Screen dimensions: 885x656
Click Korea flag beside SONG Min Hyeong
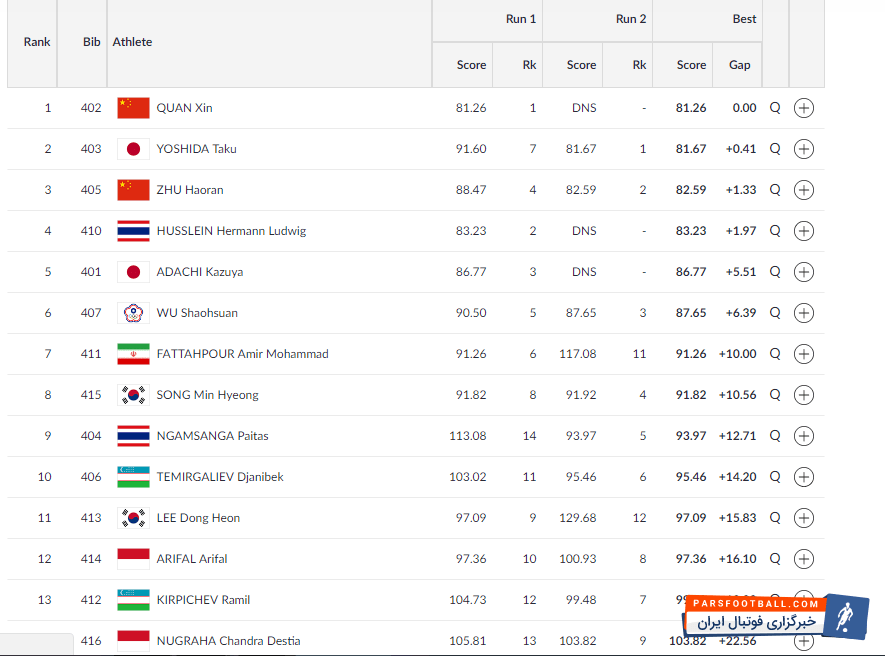coord(133,395)
